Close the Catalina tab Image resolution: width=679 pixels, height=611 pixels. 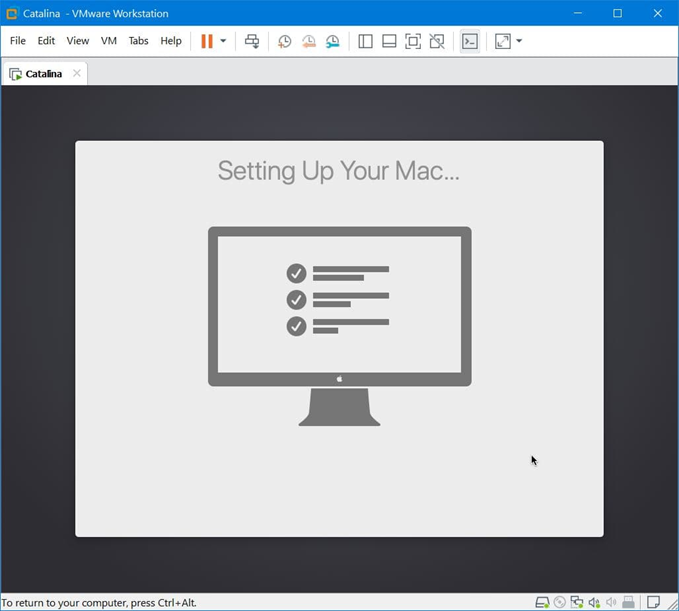point(77,73)
